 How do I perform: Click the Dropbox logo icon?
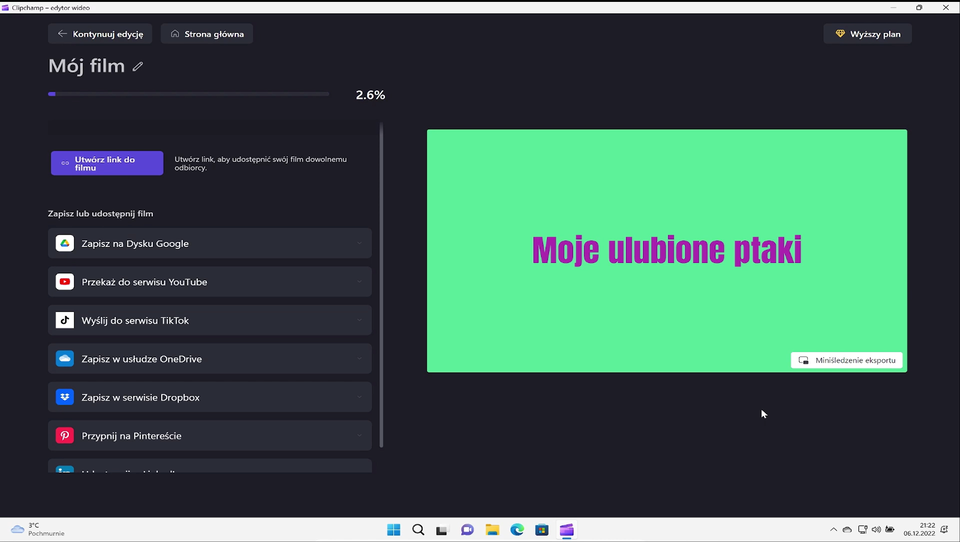pos(64,398)
